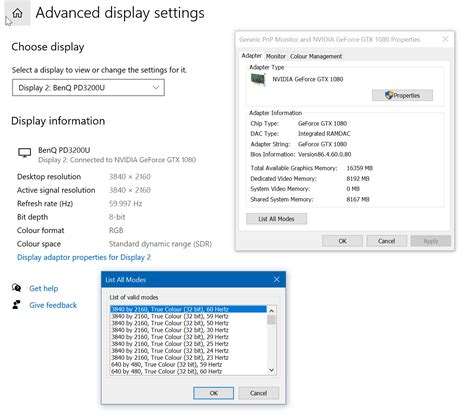The width and height of the screenshot is (474, 420).
Task: Click the Give feedback person icon
Action: click(16, 305)
